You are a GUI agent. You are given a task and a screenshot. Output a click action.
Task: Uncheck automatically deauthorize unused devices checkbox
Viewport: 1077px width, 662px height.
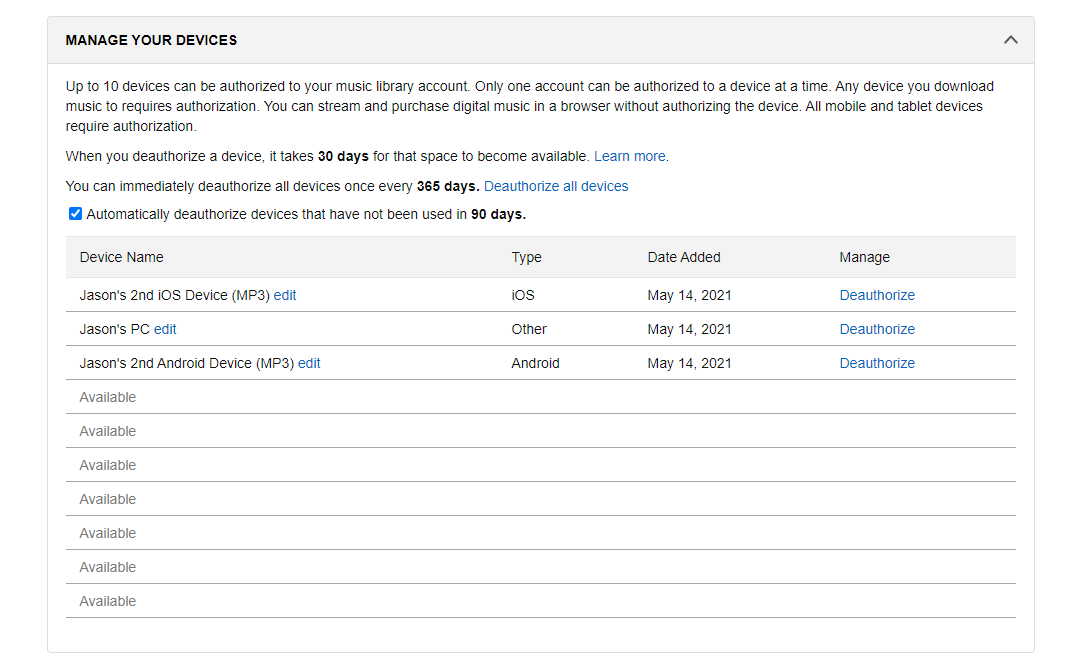tap(76, 214)
